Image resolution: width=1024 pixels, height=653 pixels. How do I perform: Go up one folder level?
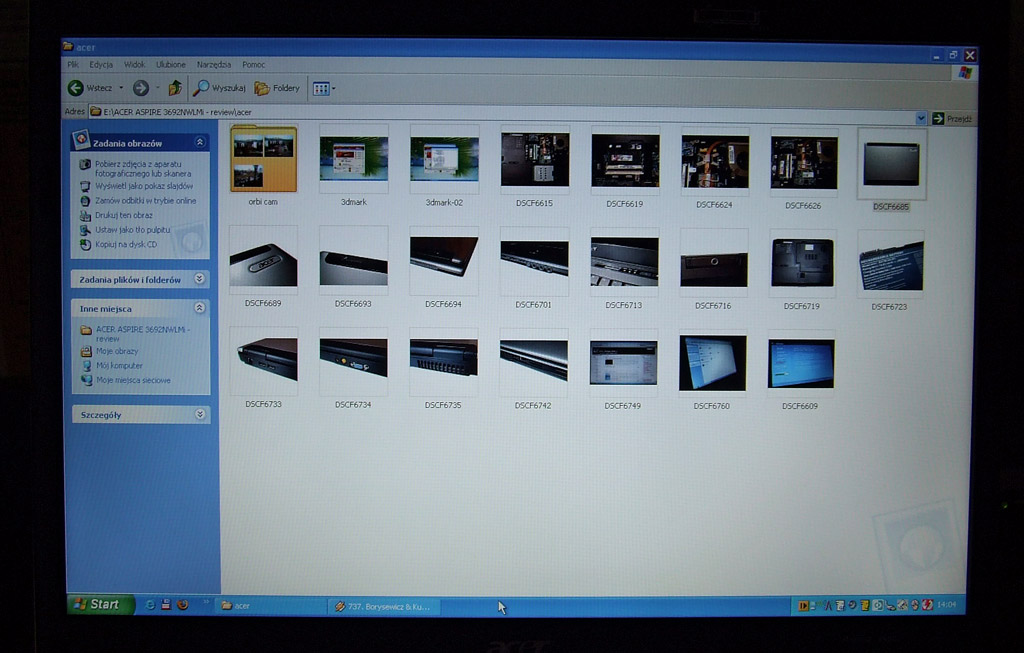175,88
